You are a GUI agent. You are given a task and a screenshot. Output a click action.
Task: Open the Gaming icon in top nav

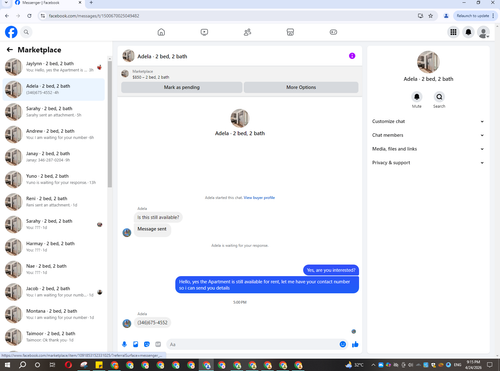click(x=333, y=32)
